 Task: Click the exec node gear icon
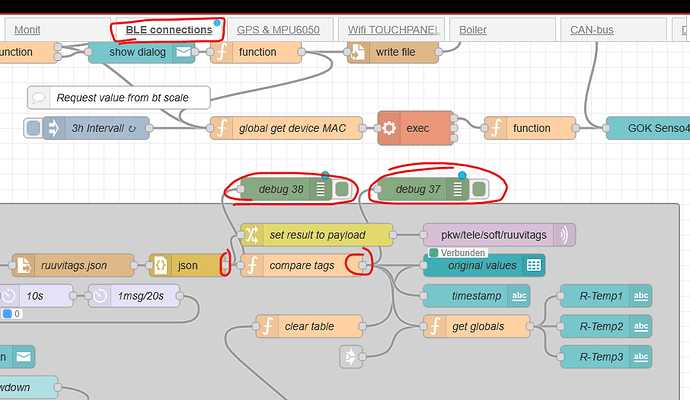coord(391,128)
